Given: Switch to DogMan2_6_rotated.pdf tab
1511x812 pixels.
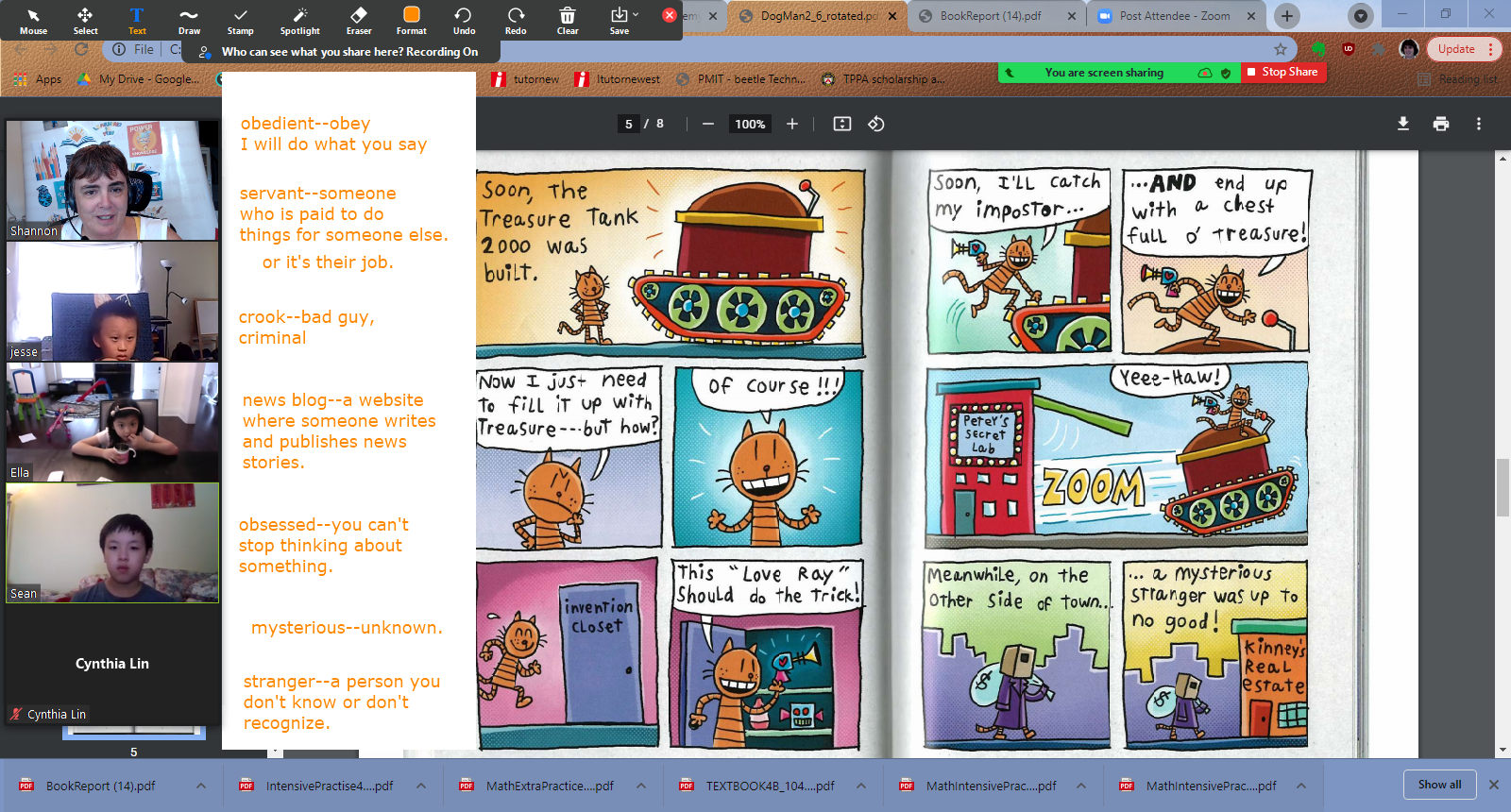Looking at the screenshot, I should tap(818, 16).
